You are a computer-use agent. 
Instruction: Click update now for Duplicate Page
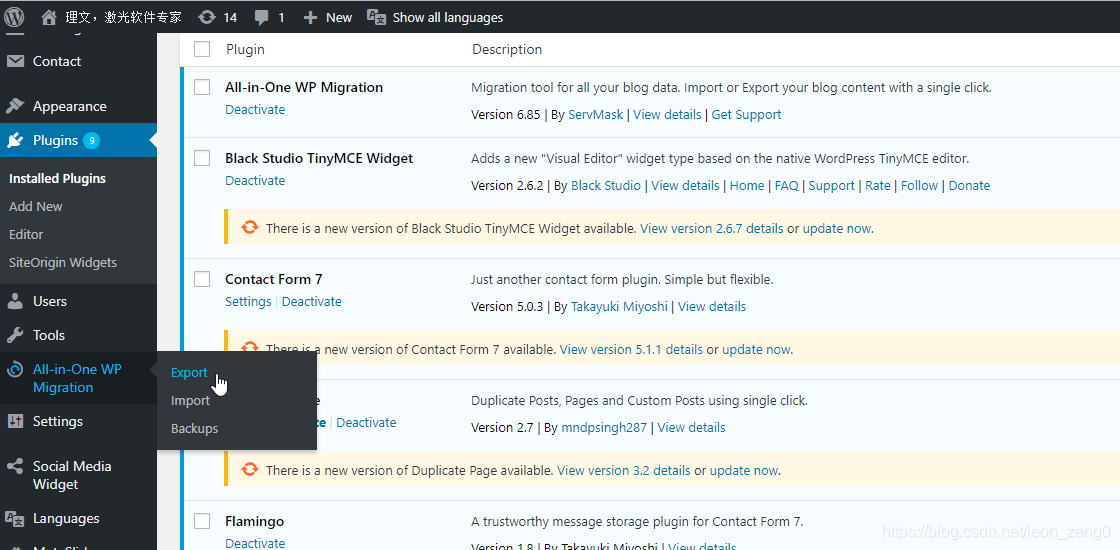[744, 471]
